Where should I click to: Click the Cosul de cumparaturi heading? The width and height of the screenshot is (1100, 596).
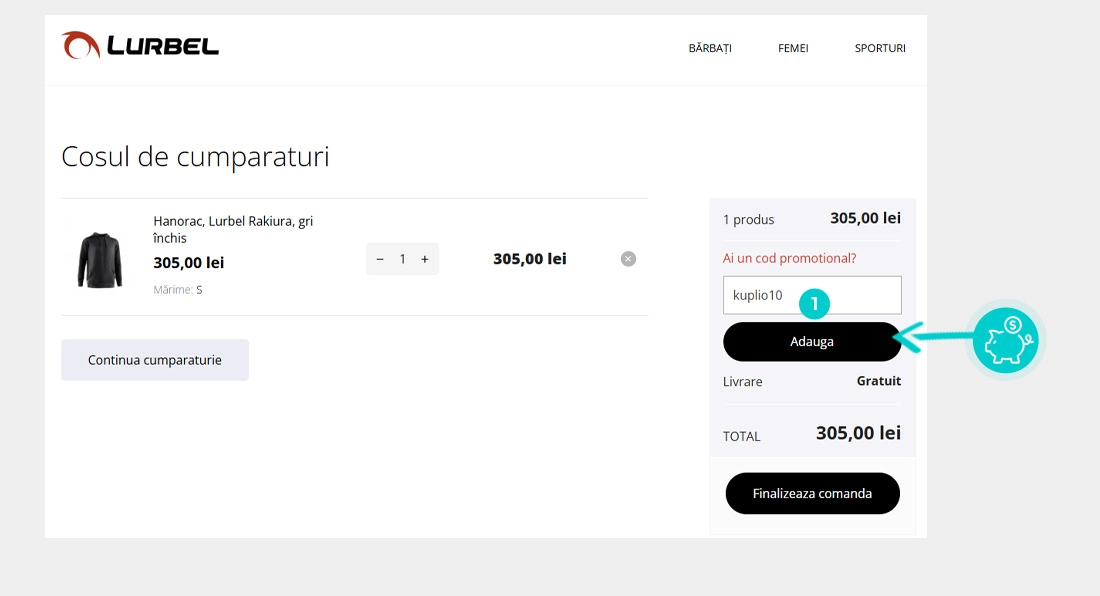[x=195, y=157]
